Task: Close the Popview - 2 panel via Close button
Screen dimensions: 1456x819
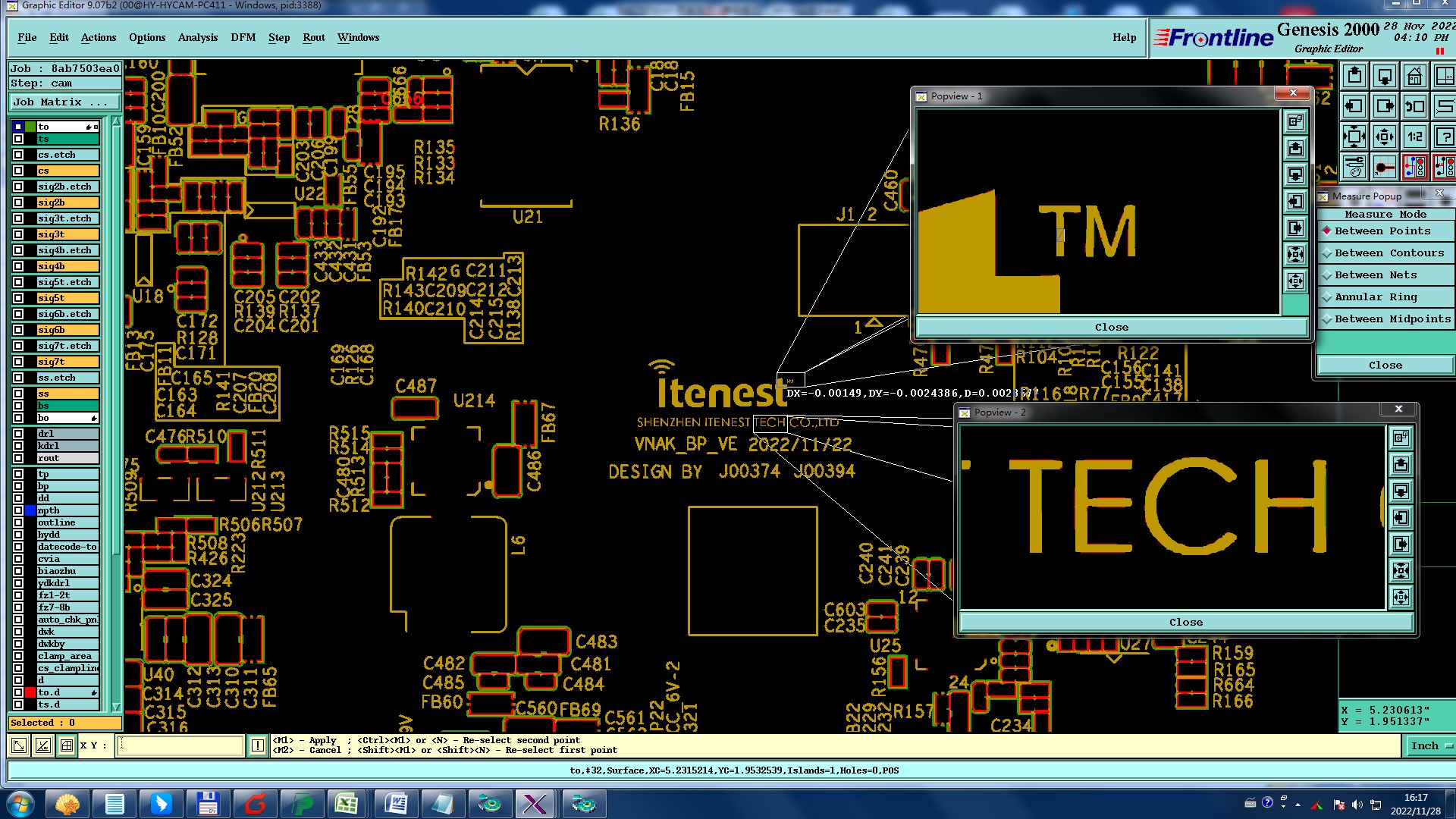Action: pos(1185,623)
